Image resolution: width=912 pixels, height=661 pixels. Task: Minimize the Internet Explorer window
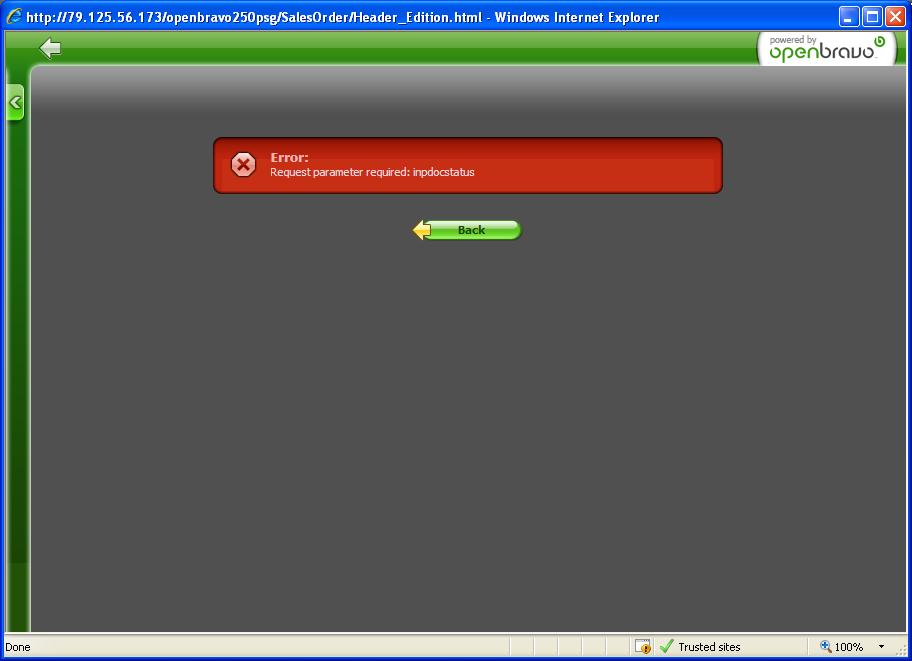[x=849, y=17]
